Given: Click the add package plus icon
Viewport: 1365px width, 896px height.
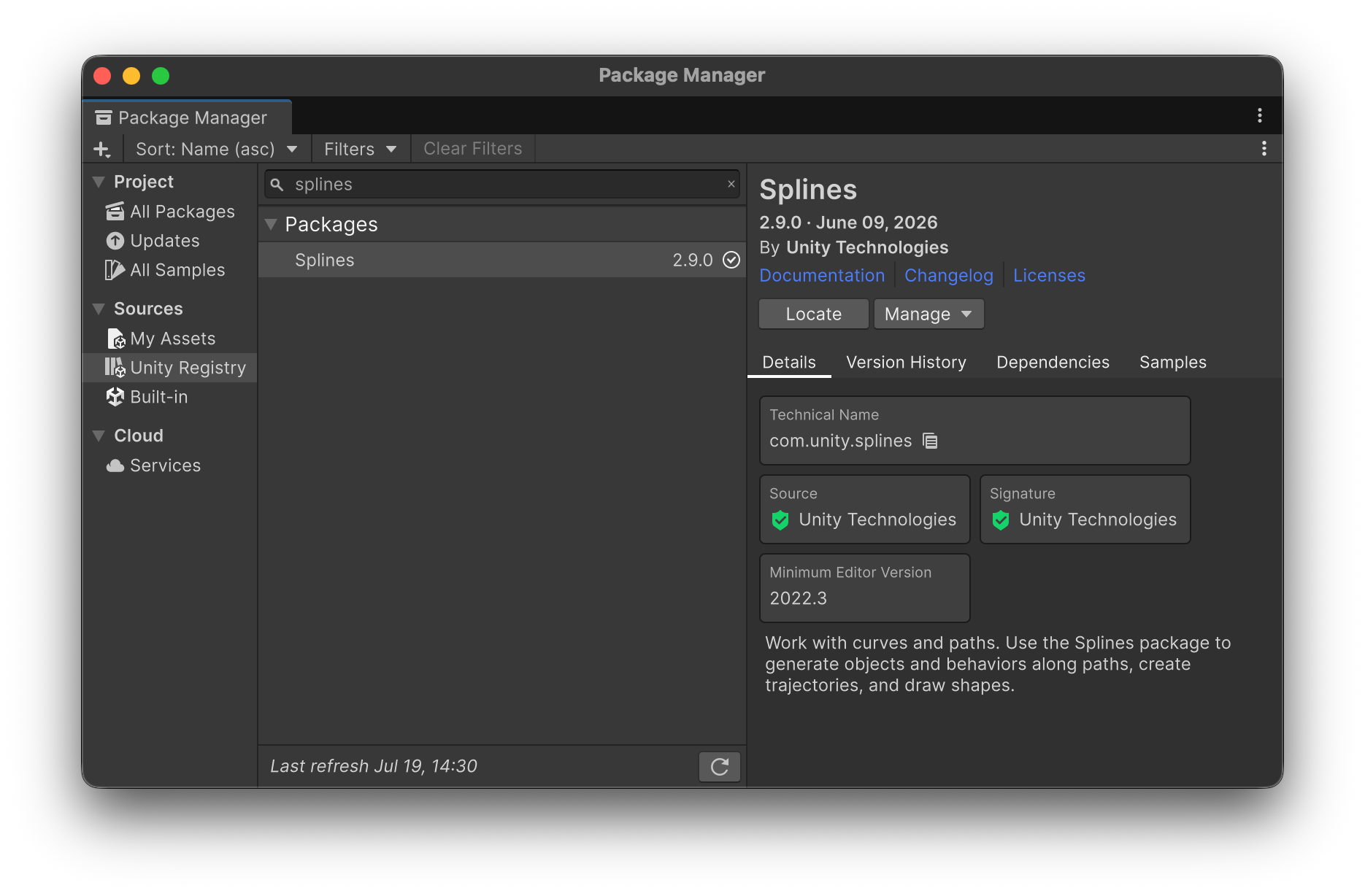Looking at the screenshot, I should tap(102, 149).
